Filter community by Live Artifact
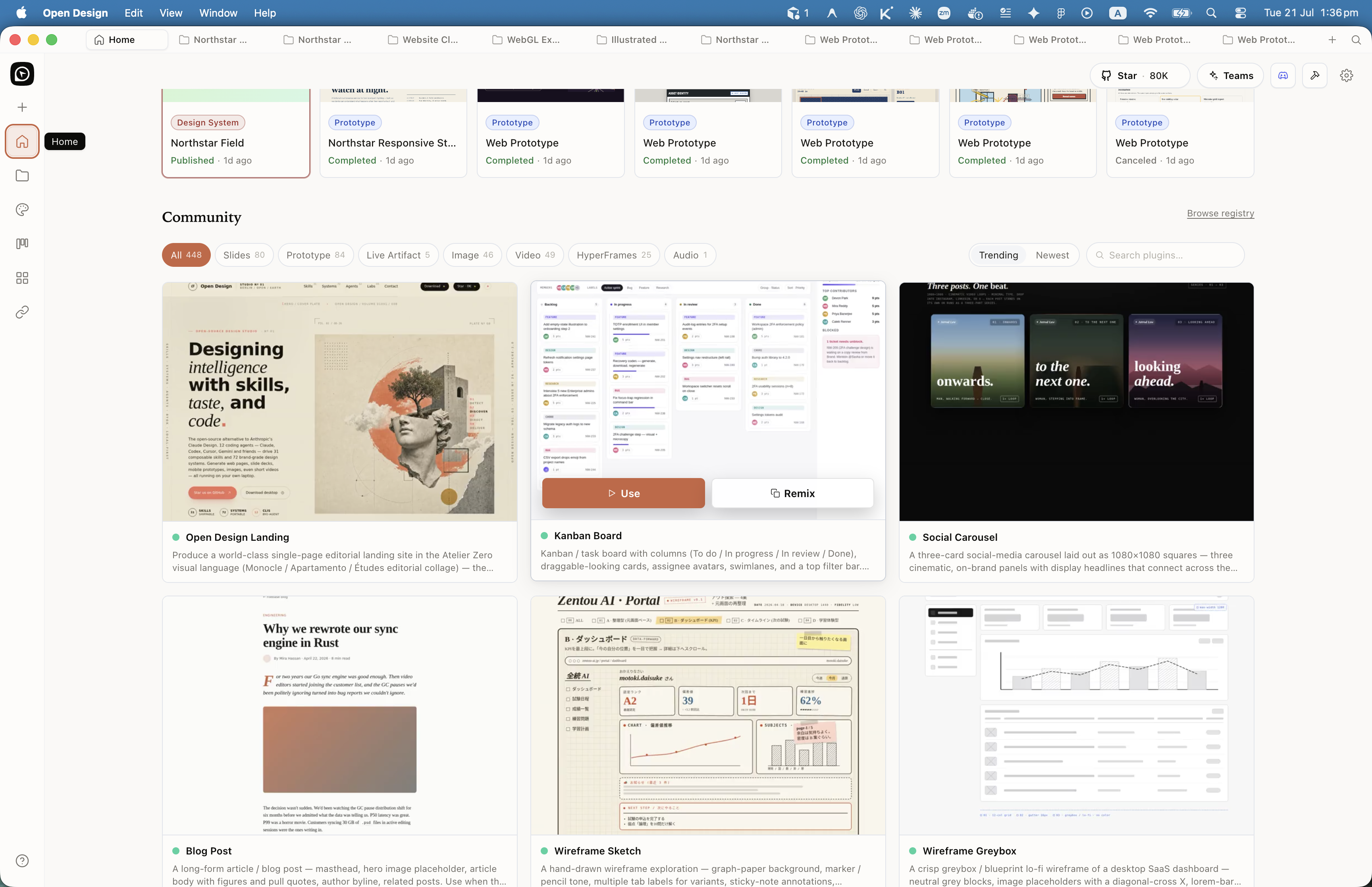1372x887 pixels. pos(398,255)
